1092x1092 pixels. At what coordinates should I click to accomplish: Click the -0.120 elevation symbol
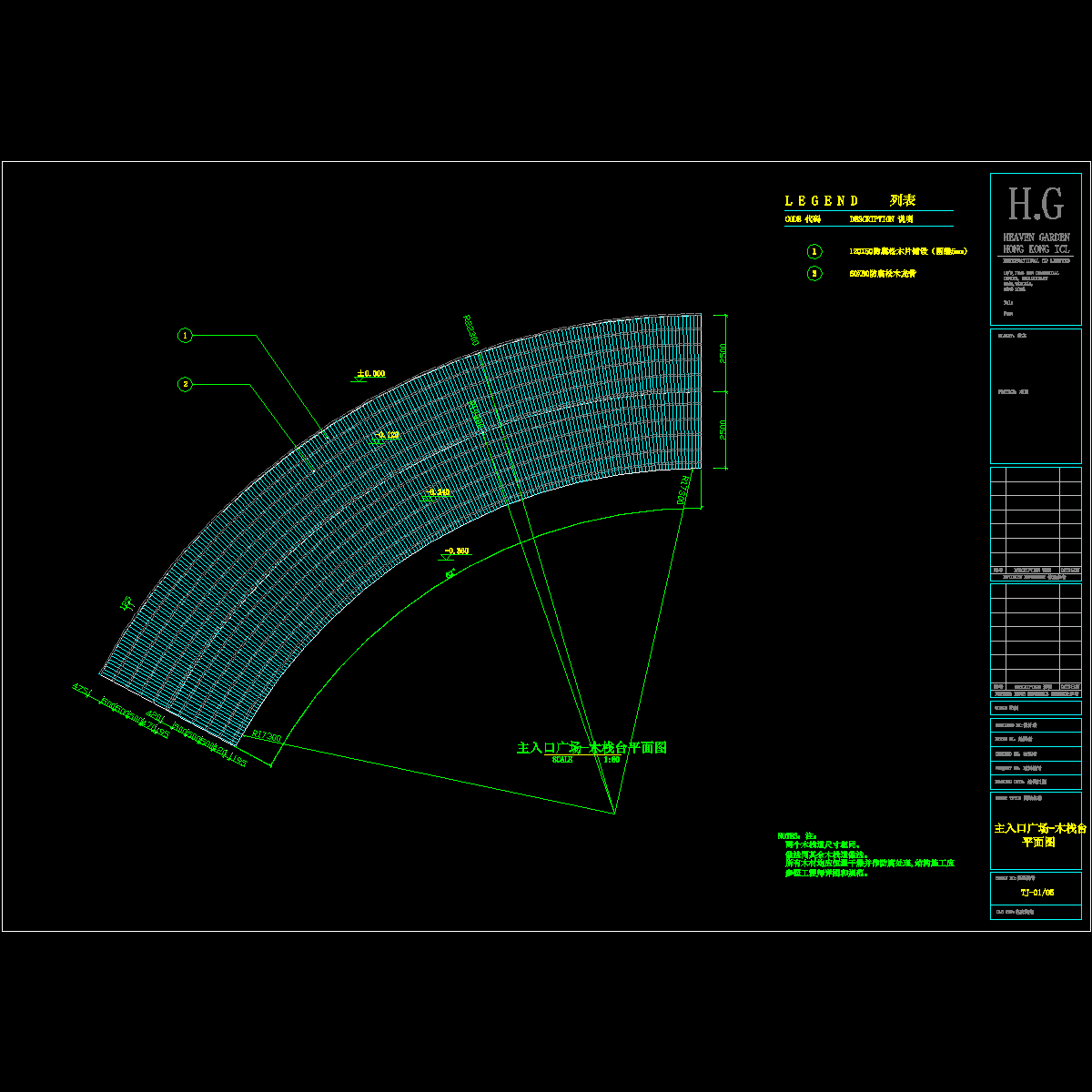(x=387, y=435)
